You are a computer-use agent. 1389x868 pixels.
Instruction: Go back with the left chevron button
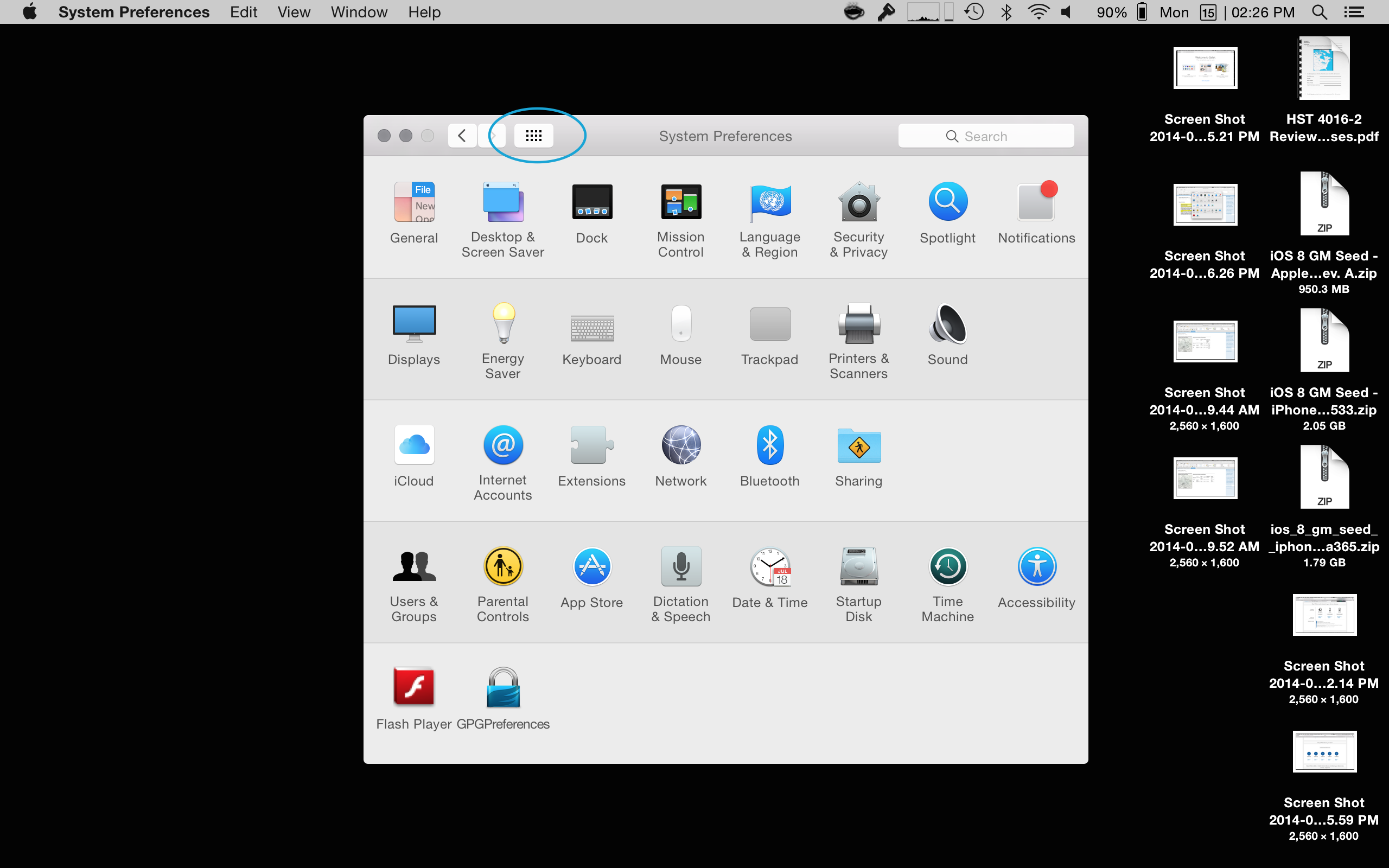[462, 136]
